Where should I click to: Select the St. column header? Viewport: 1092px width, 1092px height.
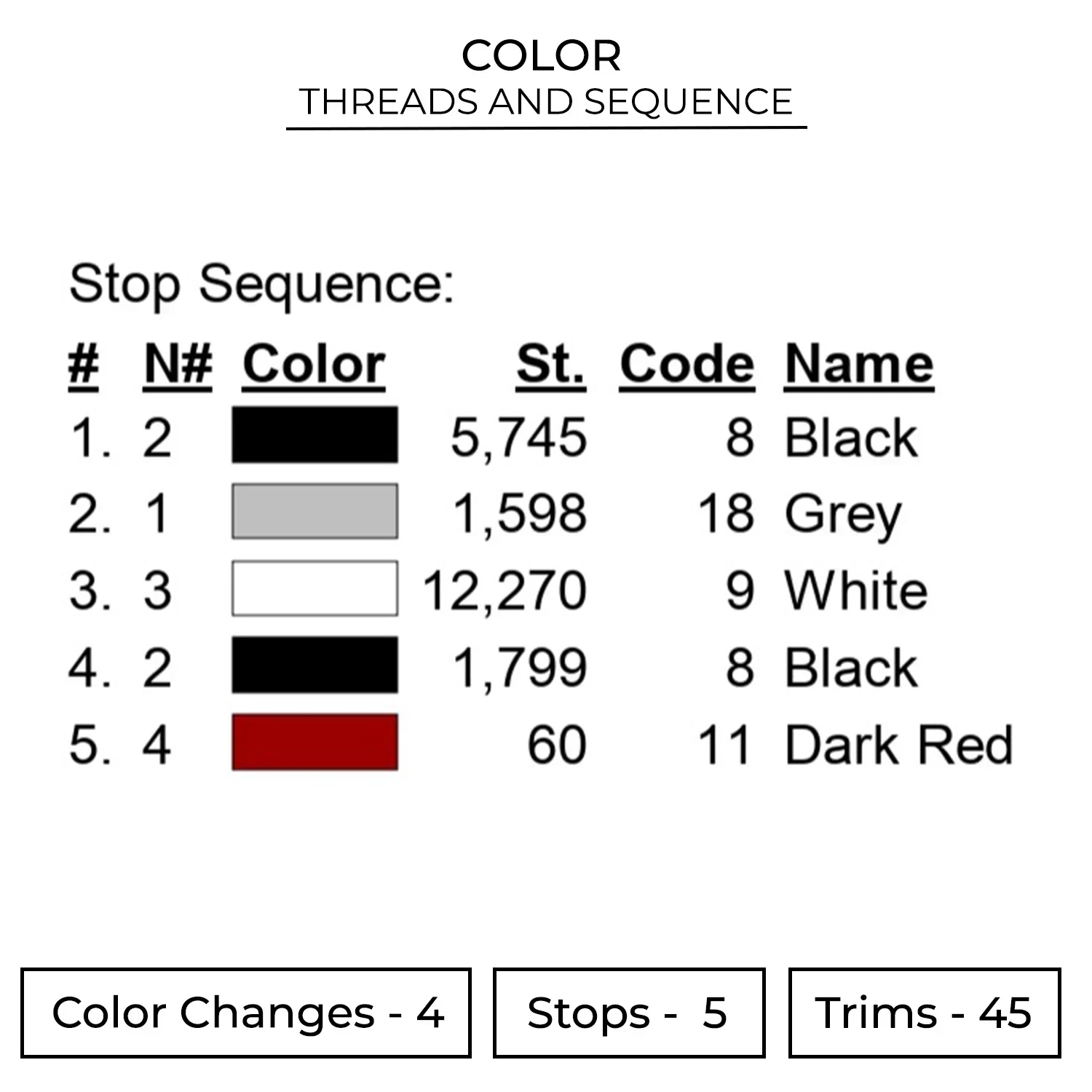550,364
